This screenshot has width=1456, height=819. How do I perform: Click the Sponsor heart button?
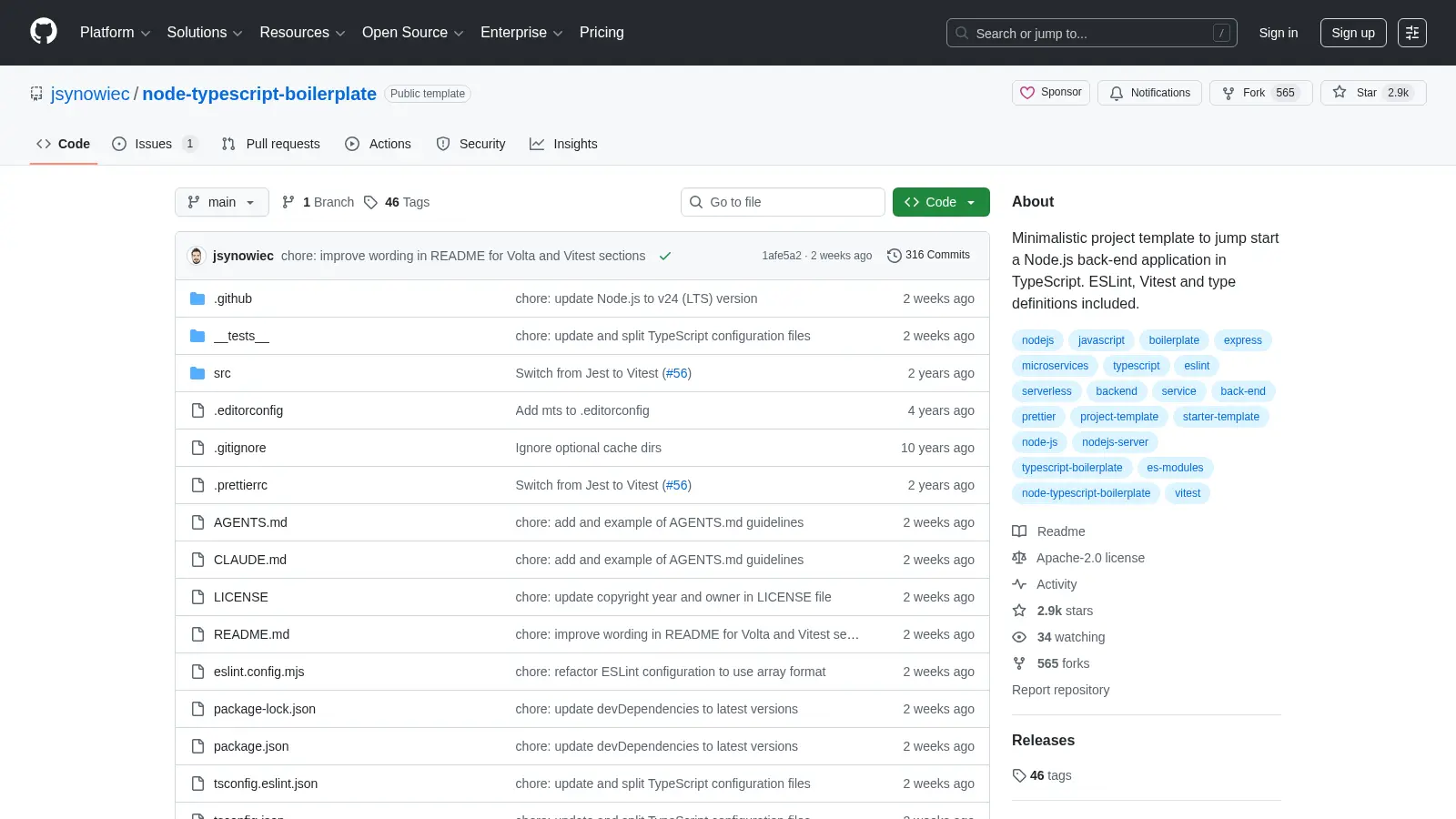[1051, 93]
